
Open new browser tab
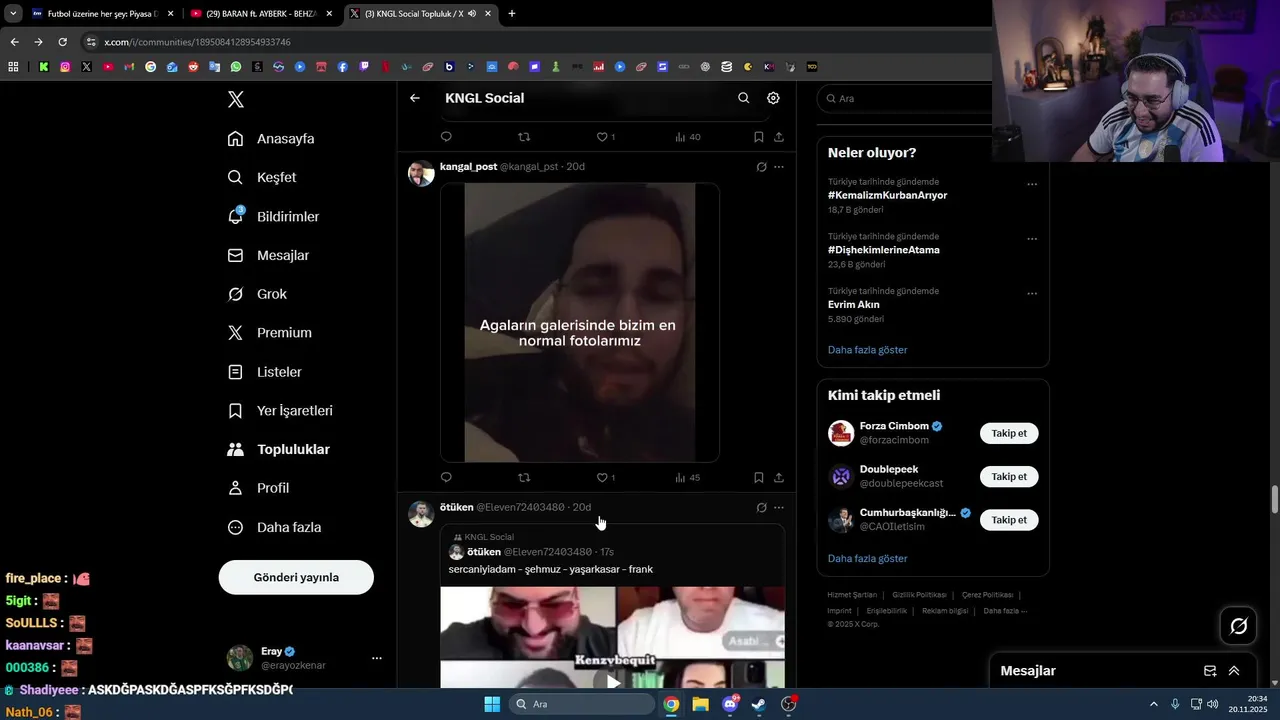(512, 13)
